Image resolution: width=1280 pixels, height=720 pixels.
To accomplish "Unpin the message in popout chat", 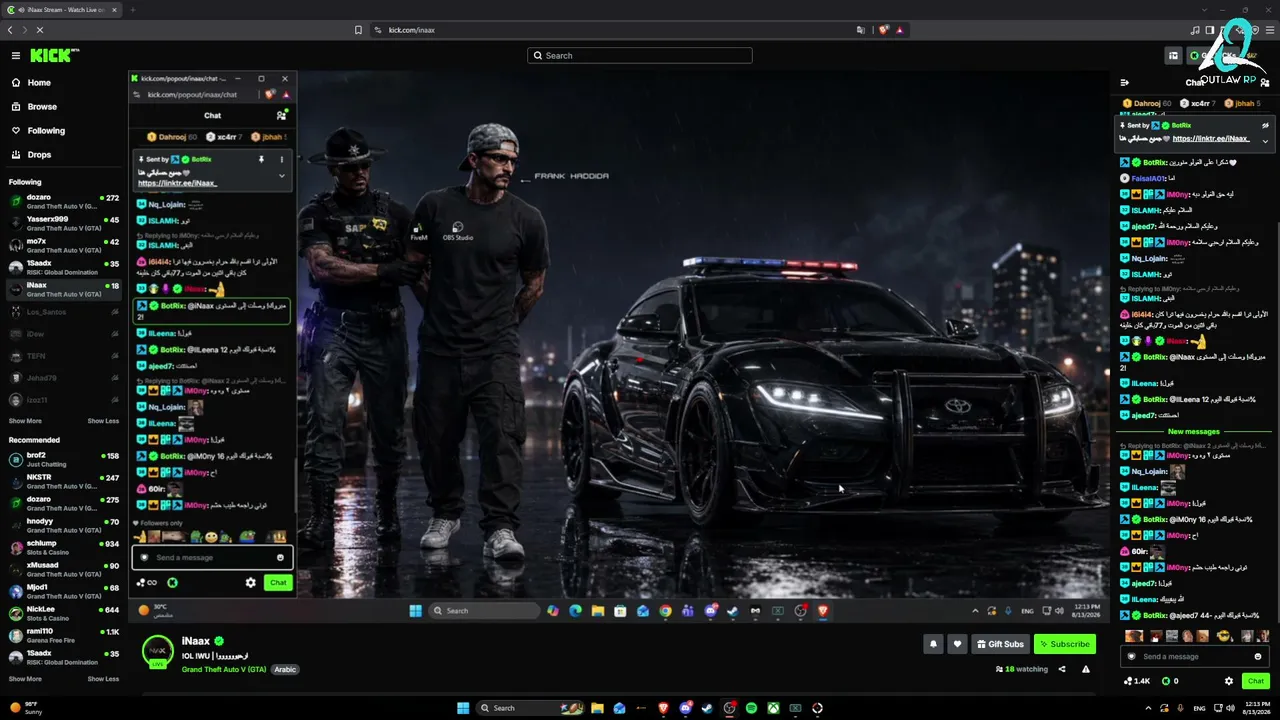I will click(x=261, y=159).
